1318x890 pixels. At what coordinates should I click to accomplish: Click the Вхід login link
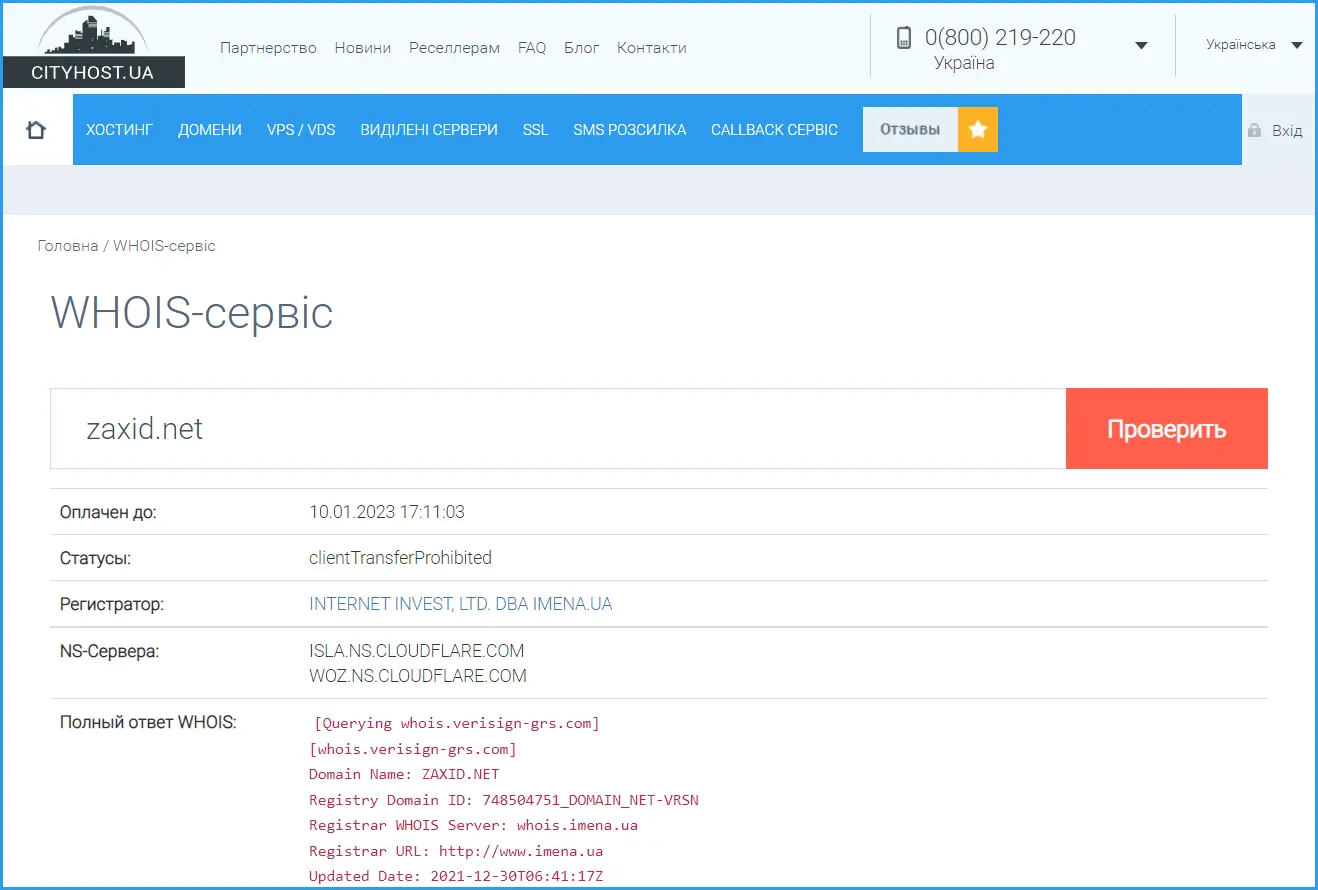(1287, 131)
